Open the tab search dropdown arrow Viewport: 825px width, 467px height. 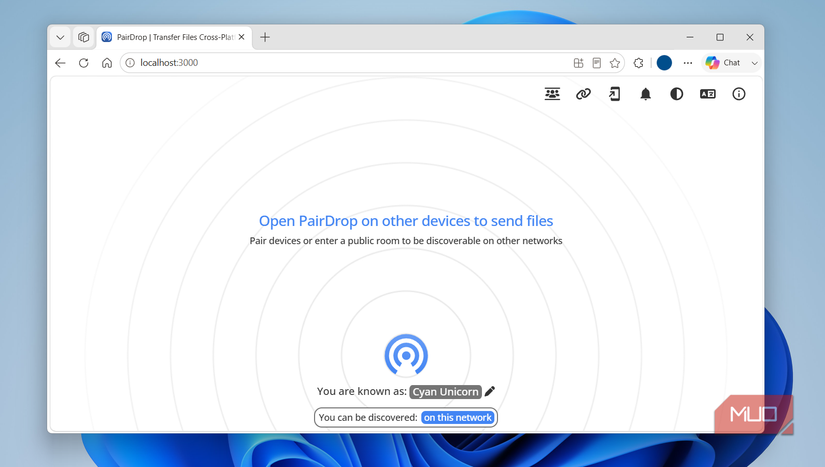60,37
